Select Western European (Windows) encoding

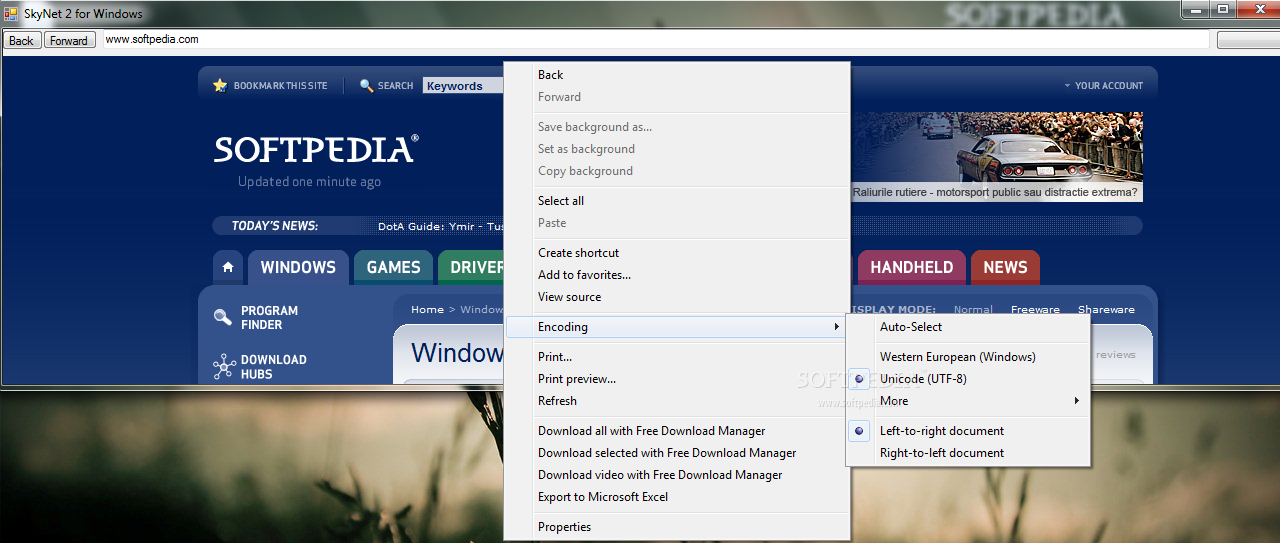pos(968,357)
